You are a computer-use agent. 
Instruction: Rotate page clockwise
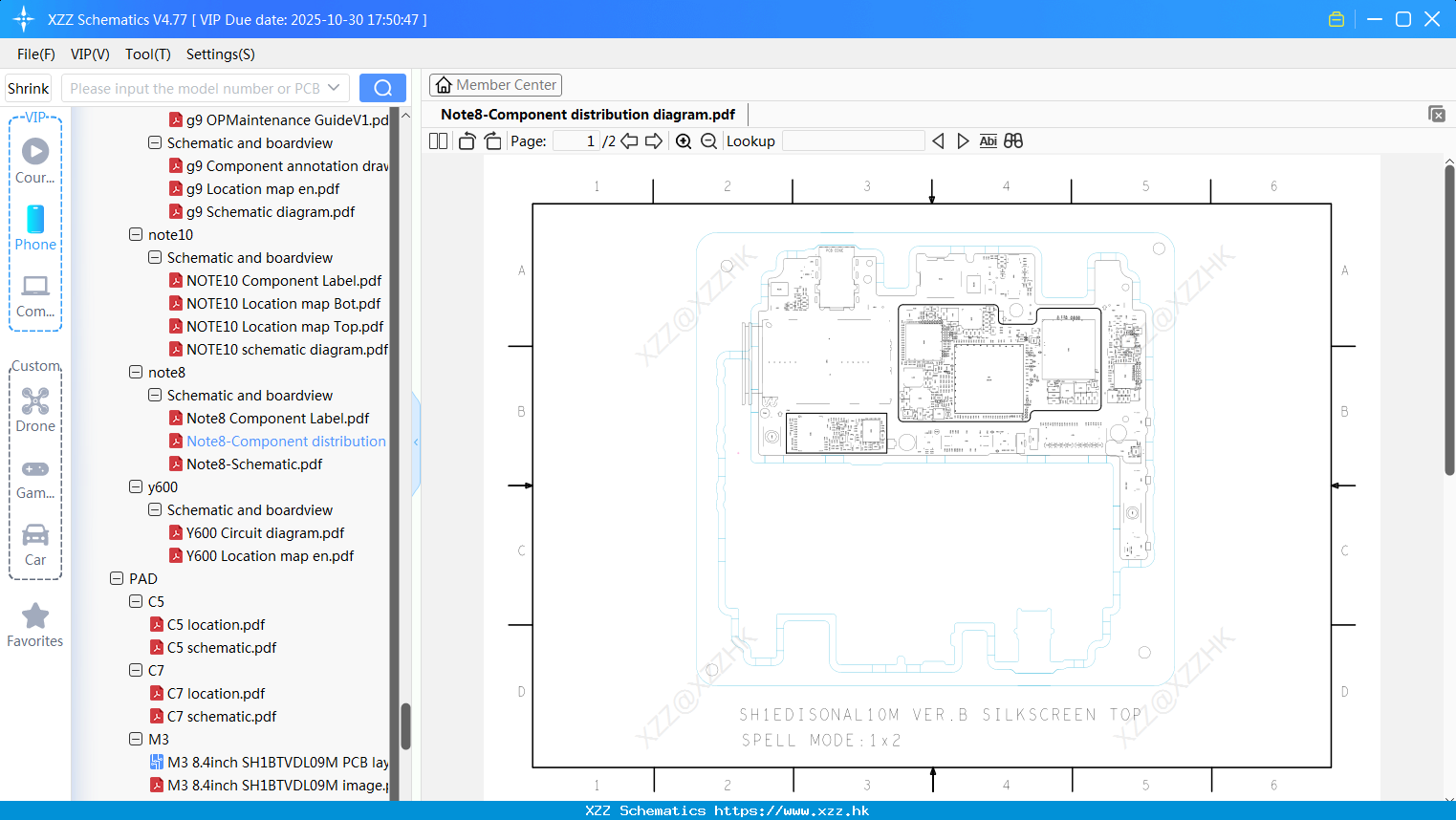click(493, 140)
